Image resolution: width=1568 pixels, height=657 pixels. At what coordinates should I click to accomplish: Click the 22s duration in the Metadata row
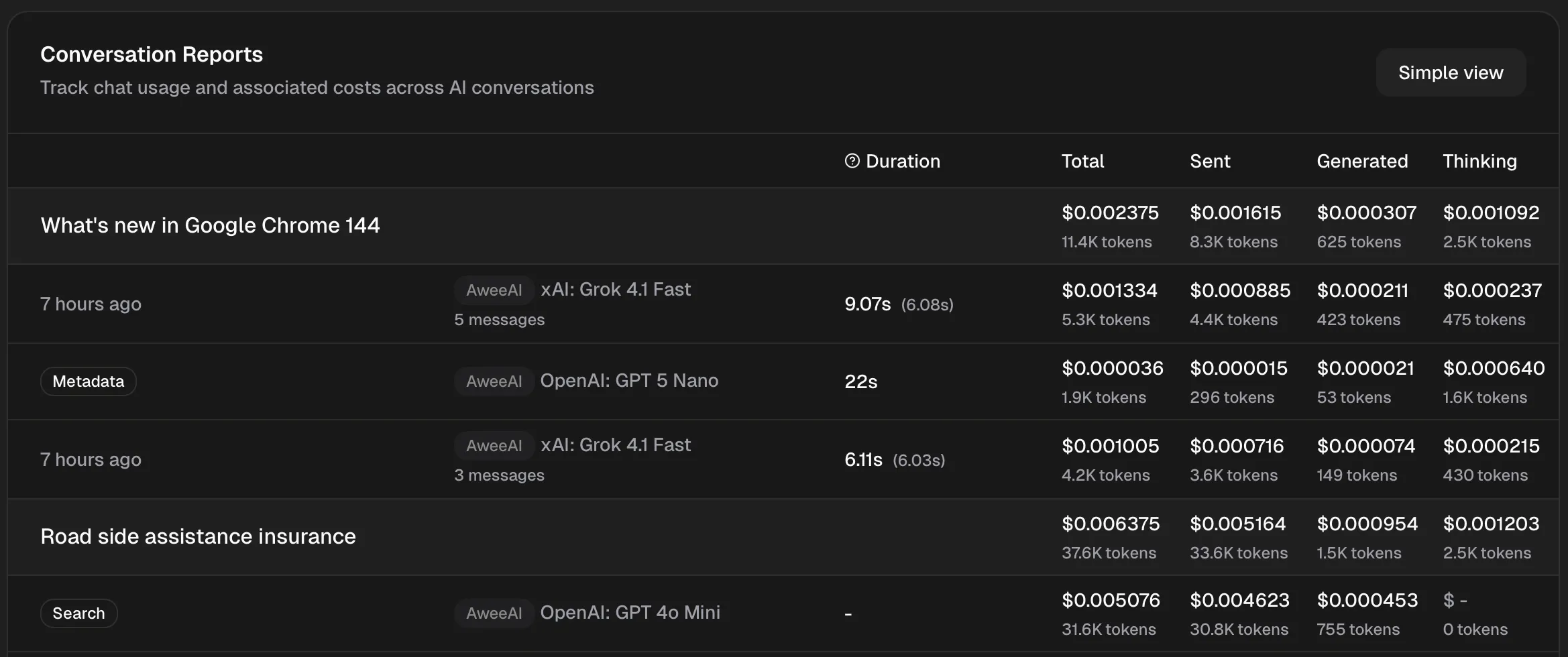pos(860,382)
